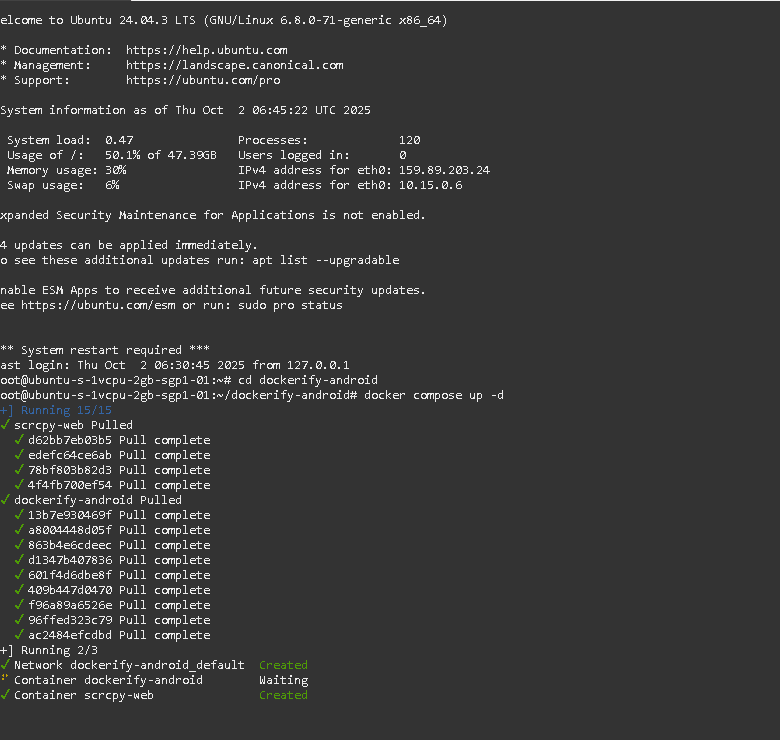
Task: Click the https://ubuntu.com/pro support URL
Action: coord(203,80)
